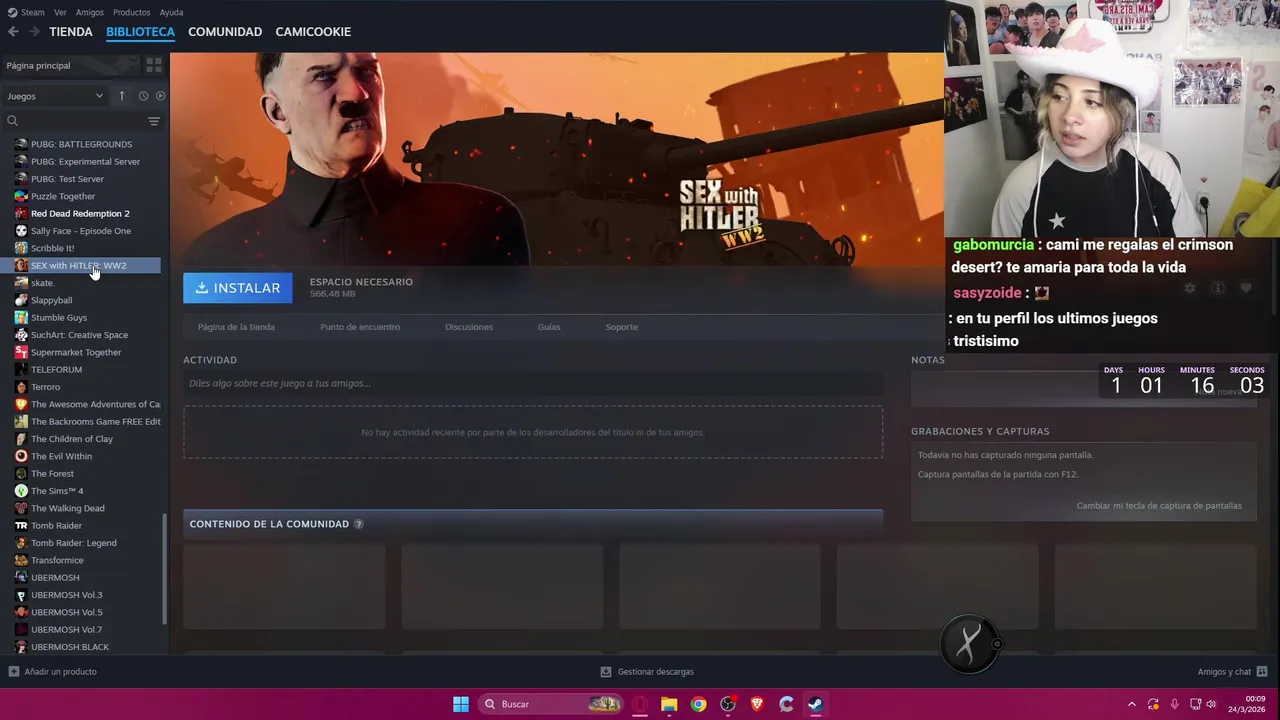Click Página principal in sidebar
1280x720 pixels.
coord(70,65)
